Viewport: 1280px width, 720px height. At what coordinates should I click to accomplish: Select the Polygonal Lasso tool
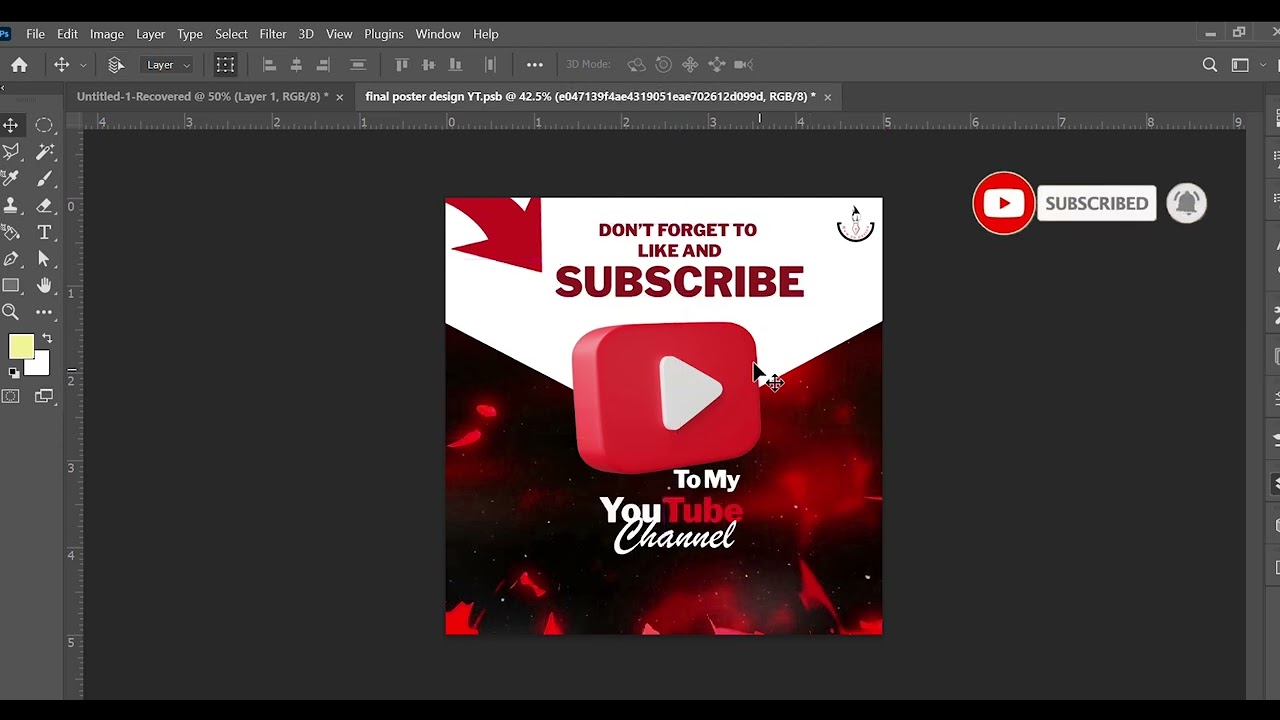point(11,152)
